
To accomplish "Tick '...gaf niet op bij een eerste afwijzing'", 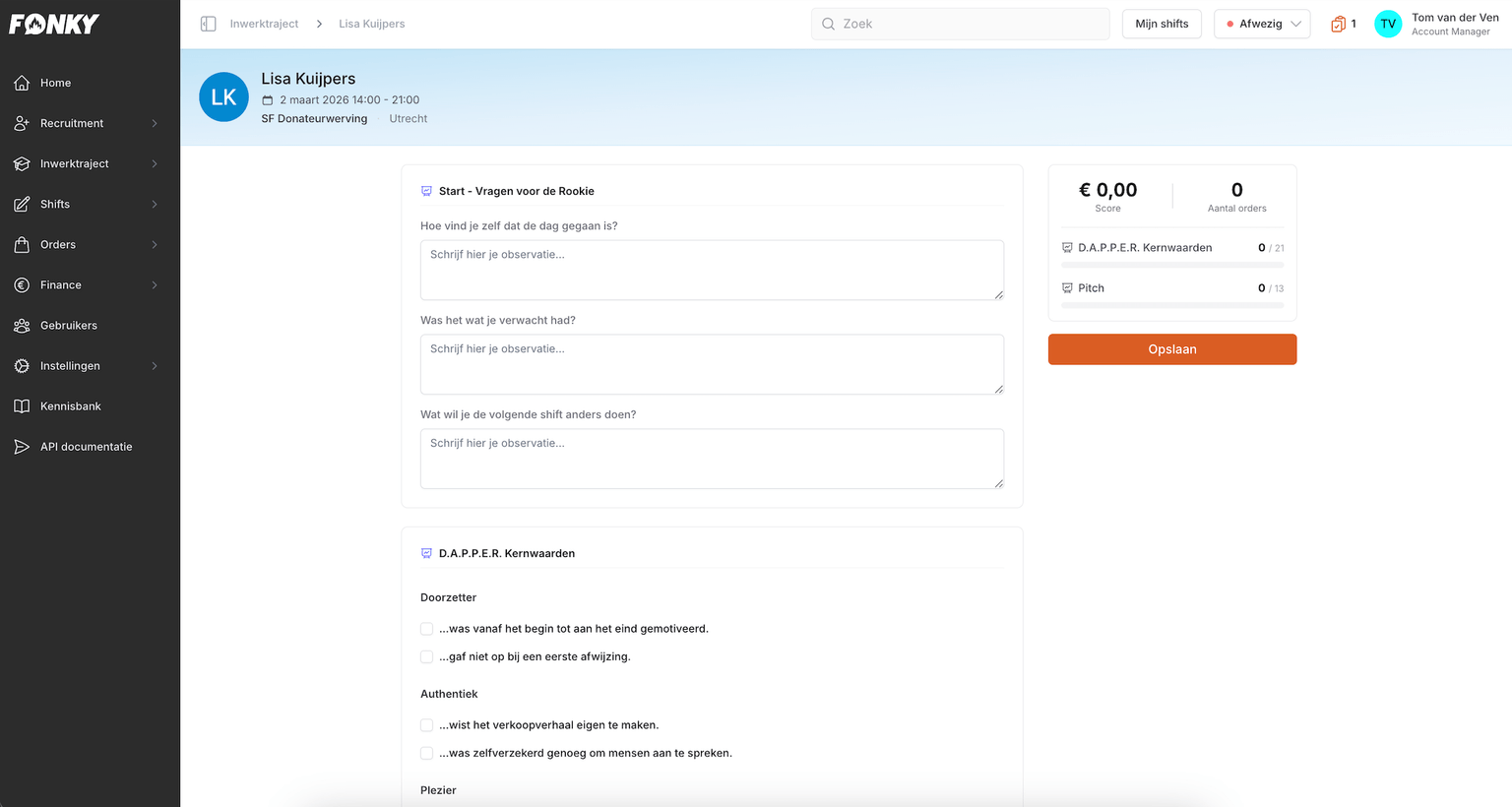I will (x=426, y=657).
